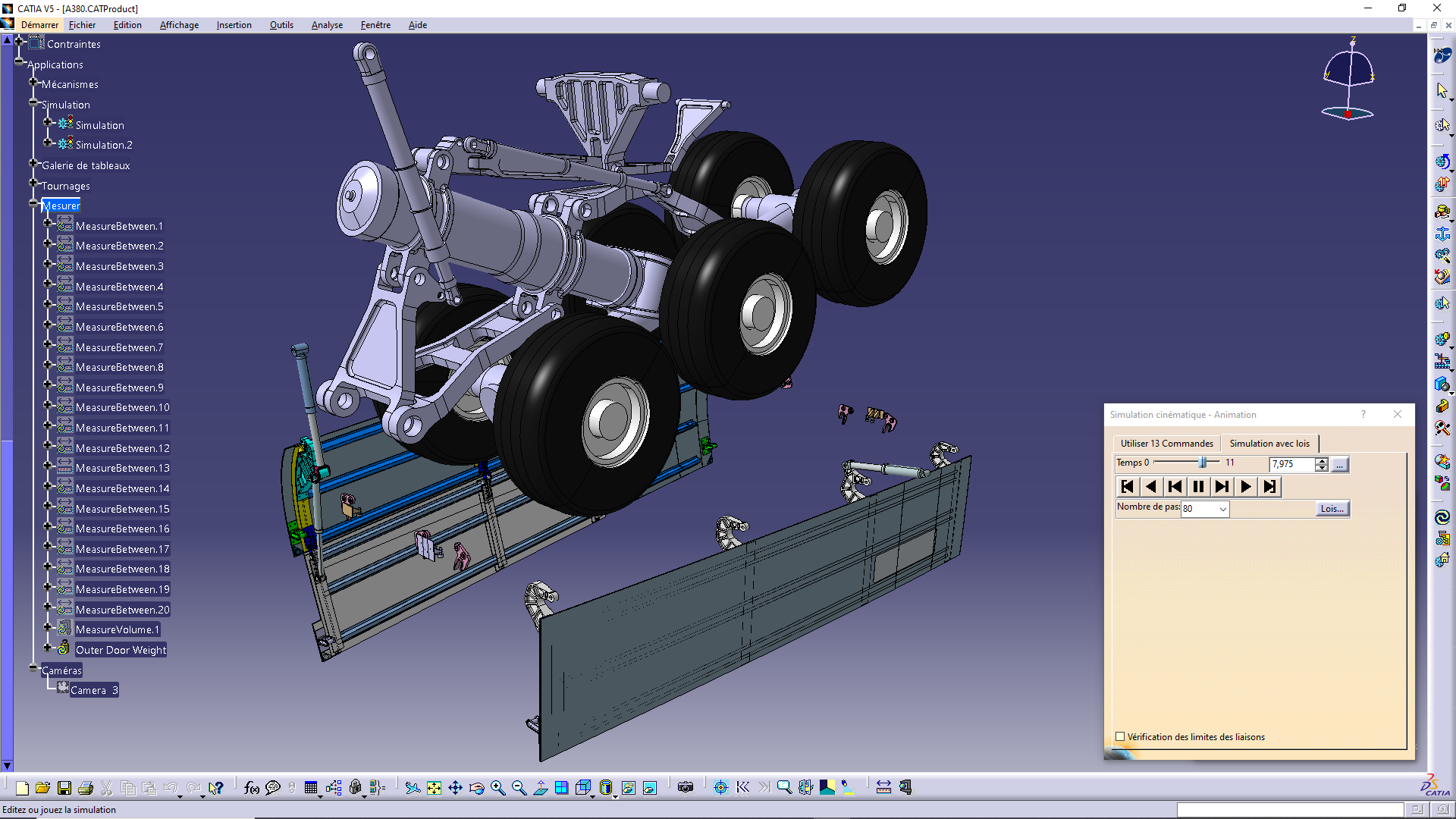The image size is (1456, 819).
Task: Click the Zoom In magnifier icon
Action: tap(497, 788)
